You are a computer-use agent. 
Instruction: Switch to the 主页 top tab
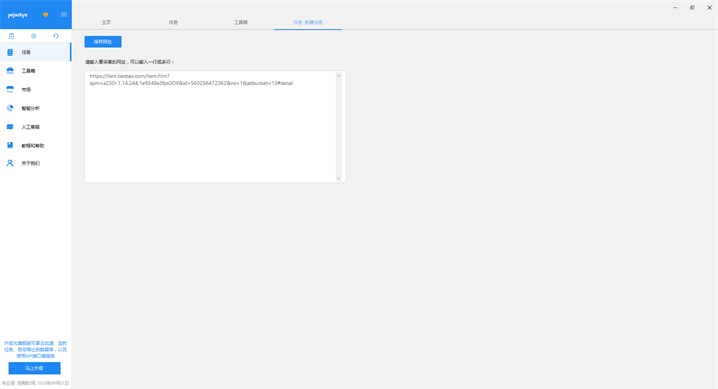point(106,22)
